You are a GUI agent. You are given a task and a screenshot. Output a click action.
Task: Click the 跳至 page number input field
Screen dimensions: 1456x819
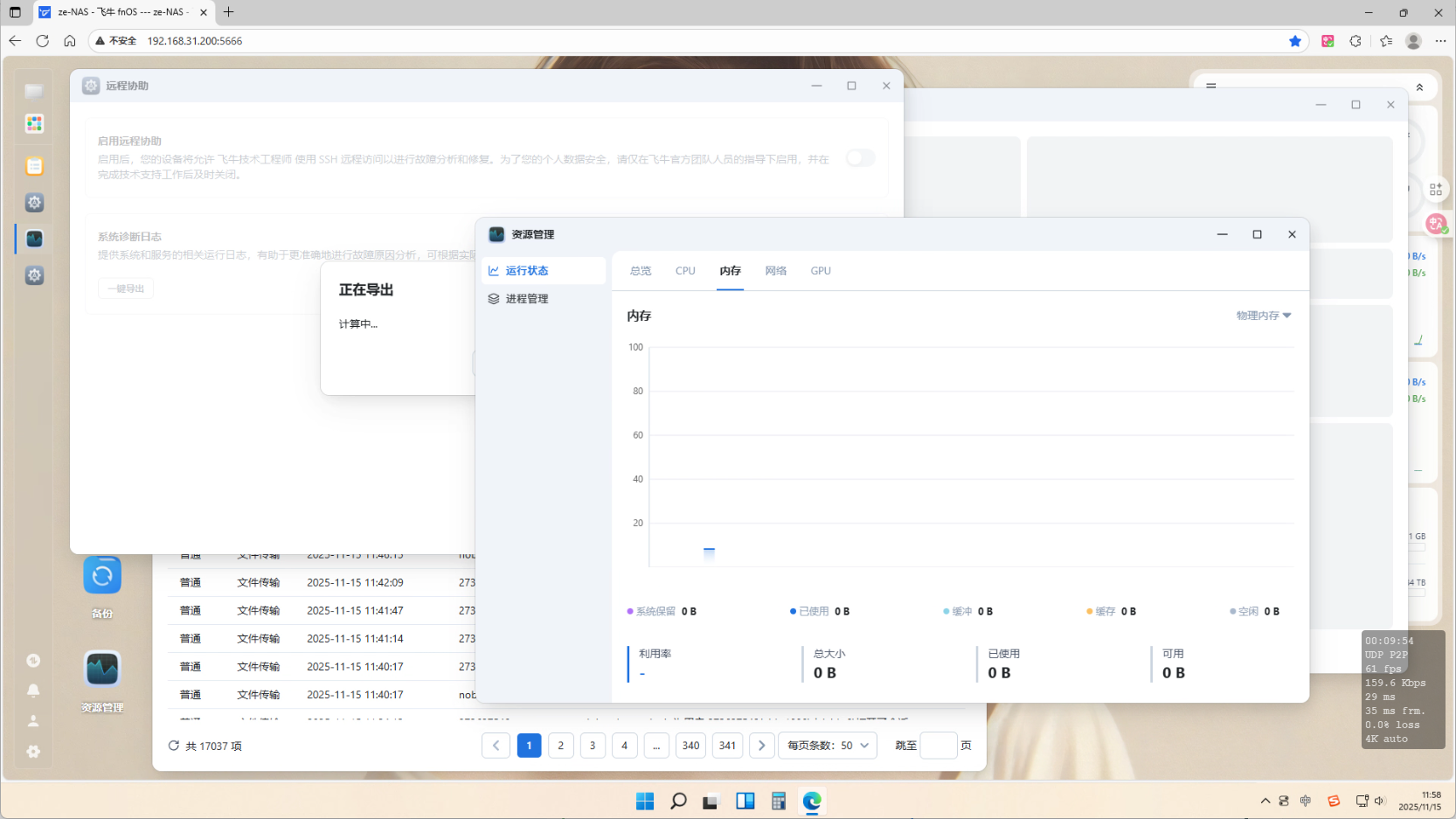click(x=939, y=746)
